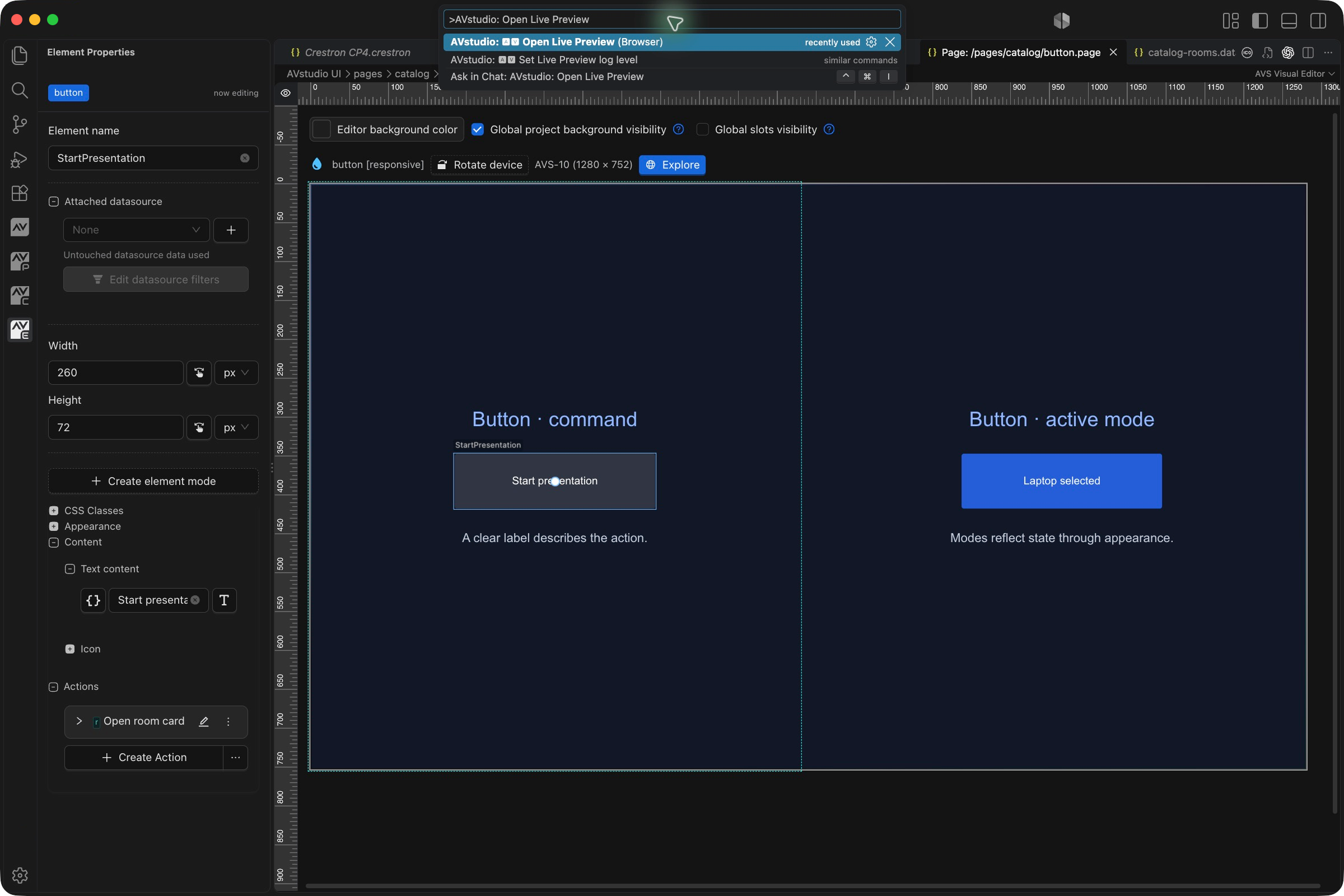The height and width of the screenshot is (896, 1344).
Task: Click the Create Action button
Action: coord(144,757)
